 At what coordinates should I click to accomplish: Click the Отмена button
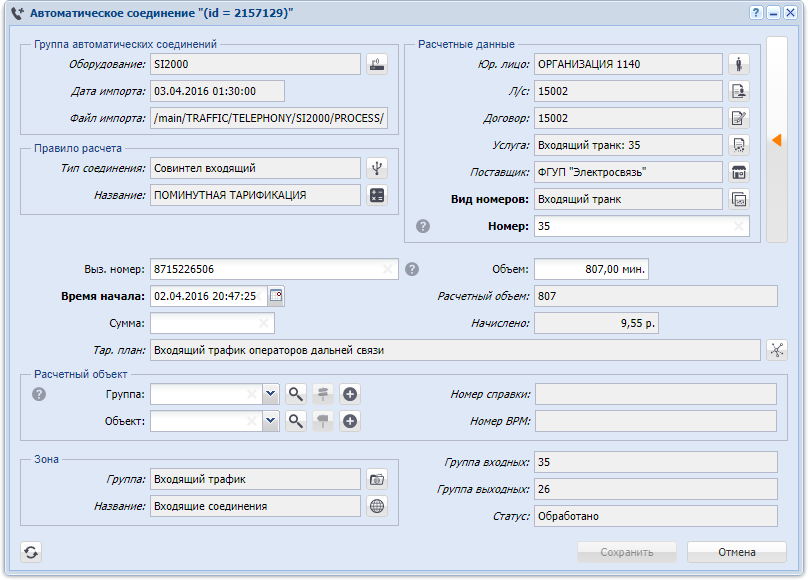[737, 552]
